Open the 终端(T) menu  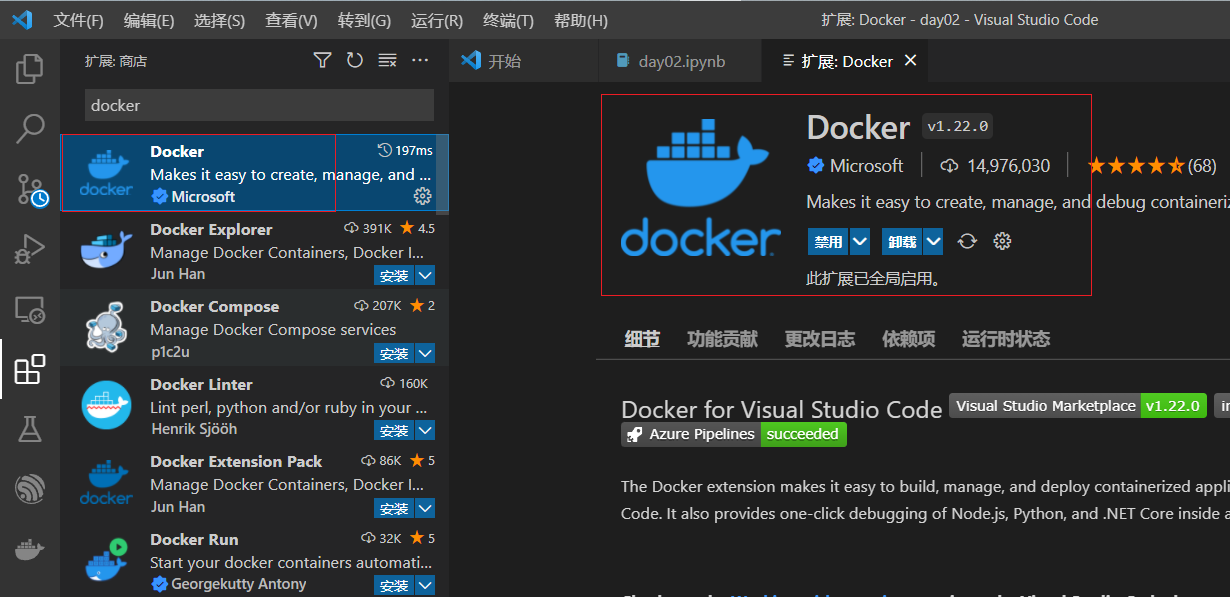click(508, 20)
